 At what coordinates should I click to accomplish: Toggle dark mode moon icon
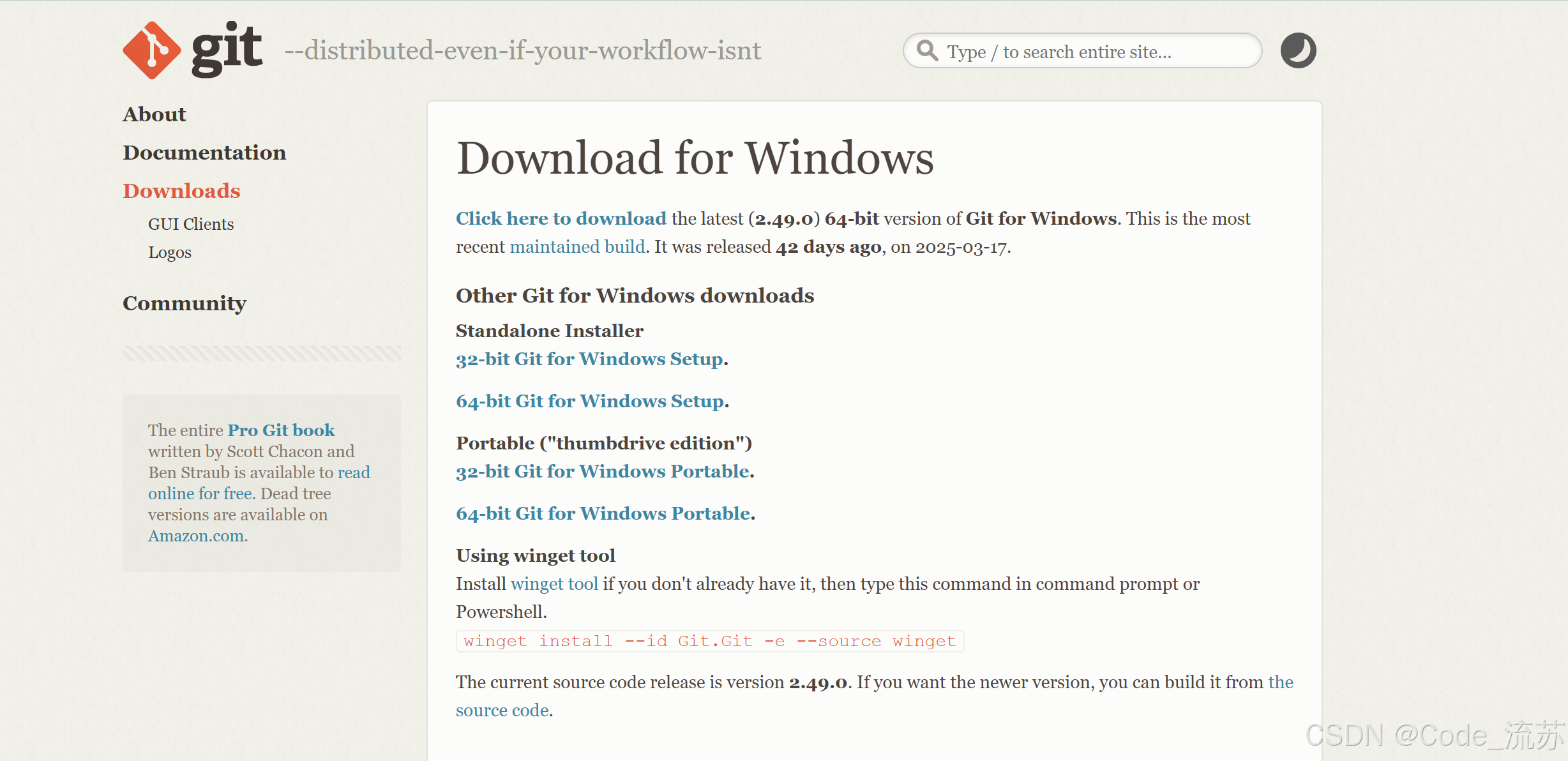point(1298,50)
